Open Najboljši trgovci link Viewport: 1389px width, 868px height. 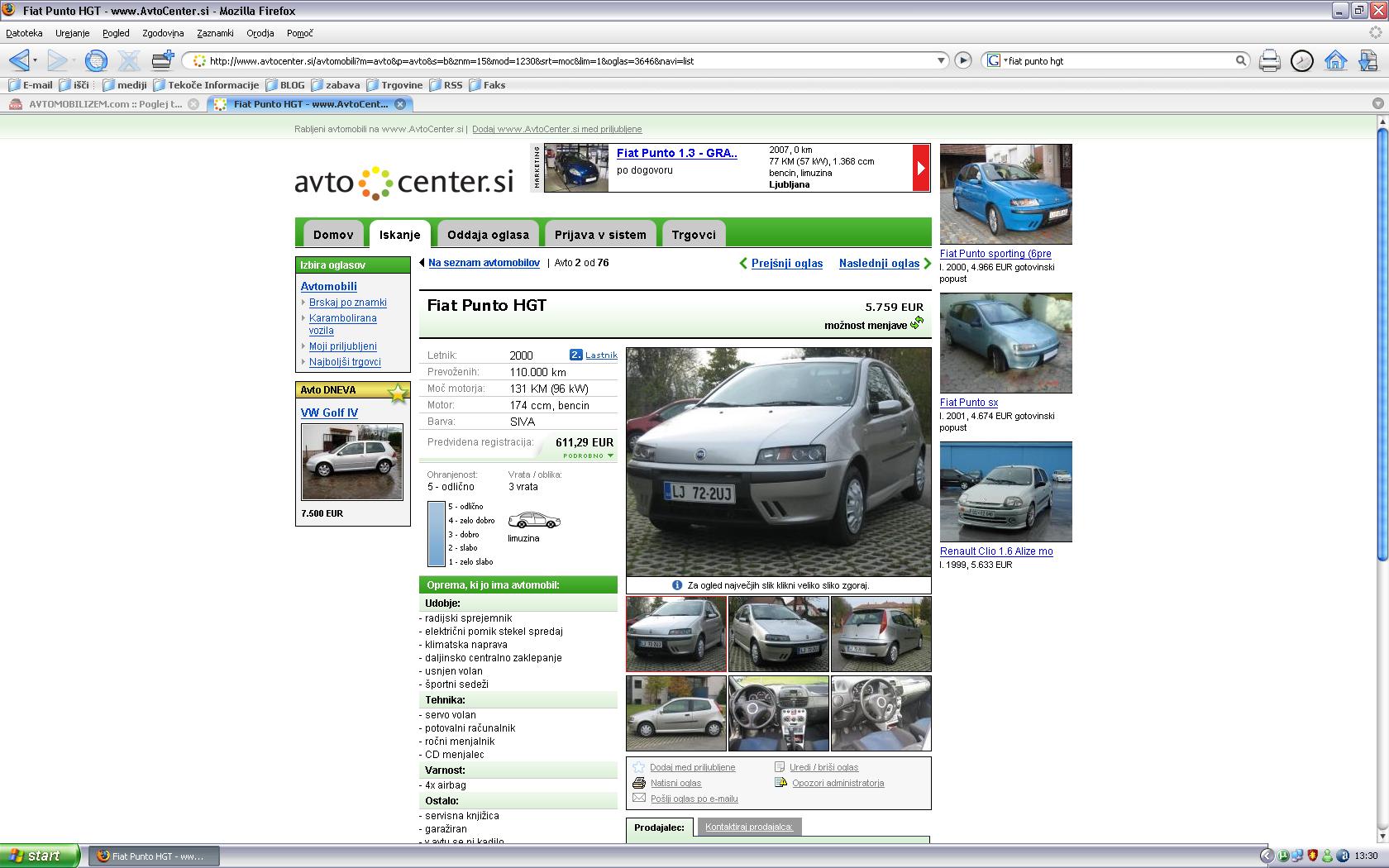(x=345, y=362)
